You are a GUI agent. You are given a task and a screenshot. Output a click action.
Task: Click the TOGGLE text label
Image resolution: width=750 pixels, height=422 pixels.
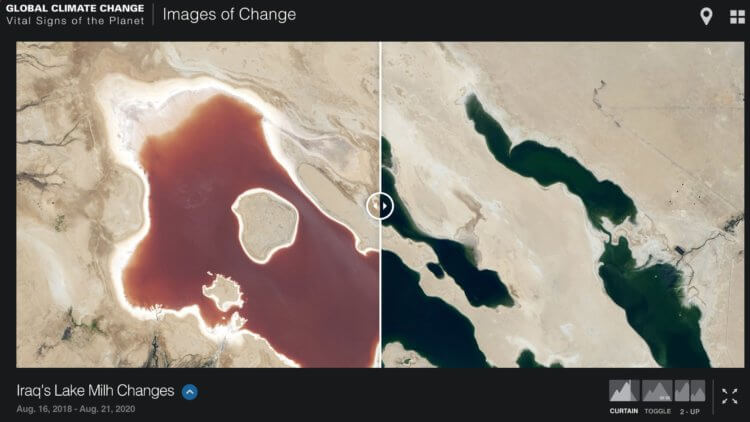pyautogui.click(x=658, y=411)
